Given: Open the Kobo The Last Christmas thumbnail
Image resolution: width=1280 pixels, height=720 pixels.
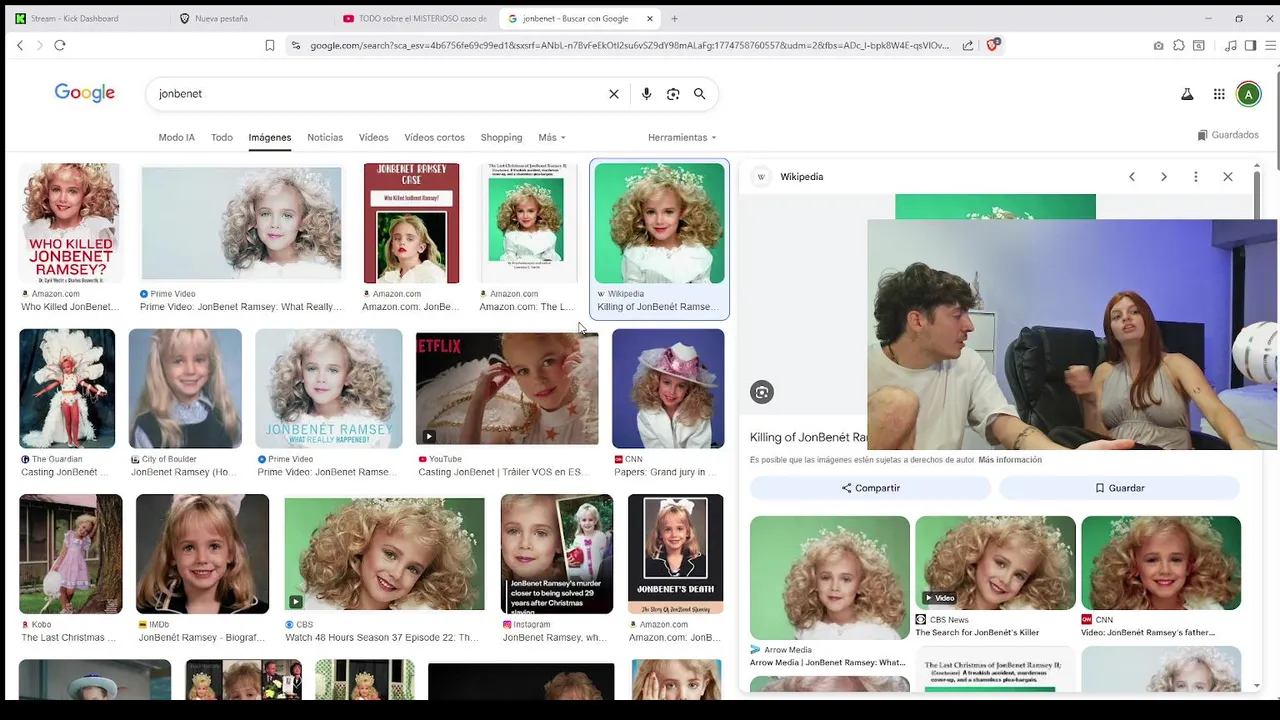Looking at the screenshot, I should click(71, 554).
